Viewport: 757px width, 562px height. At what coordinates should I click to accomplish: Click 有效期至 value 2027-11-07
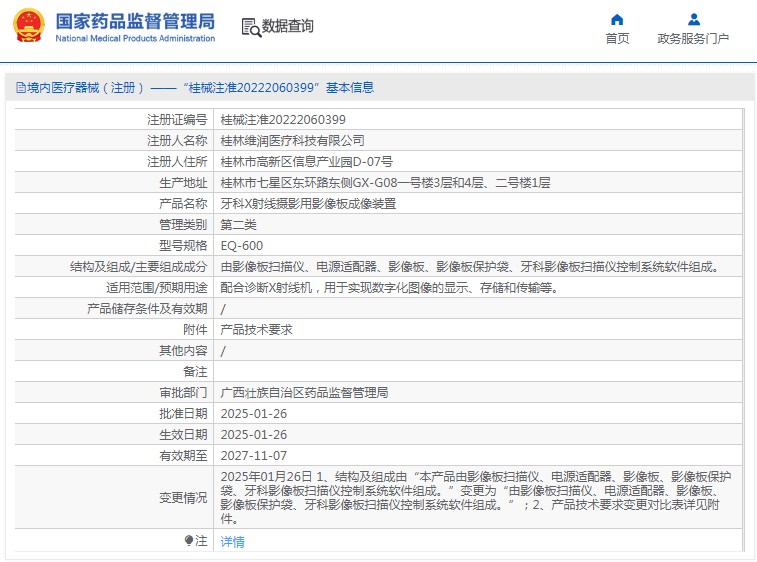(253, 456)
